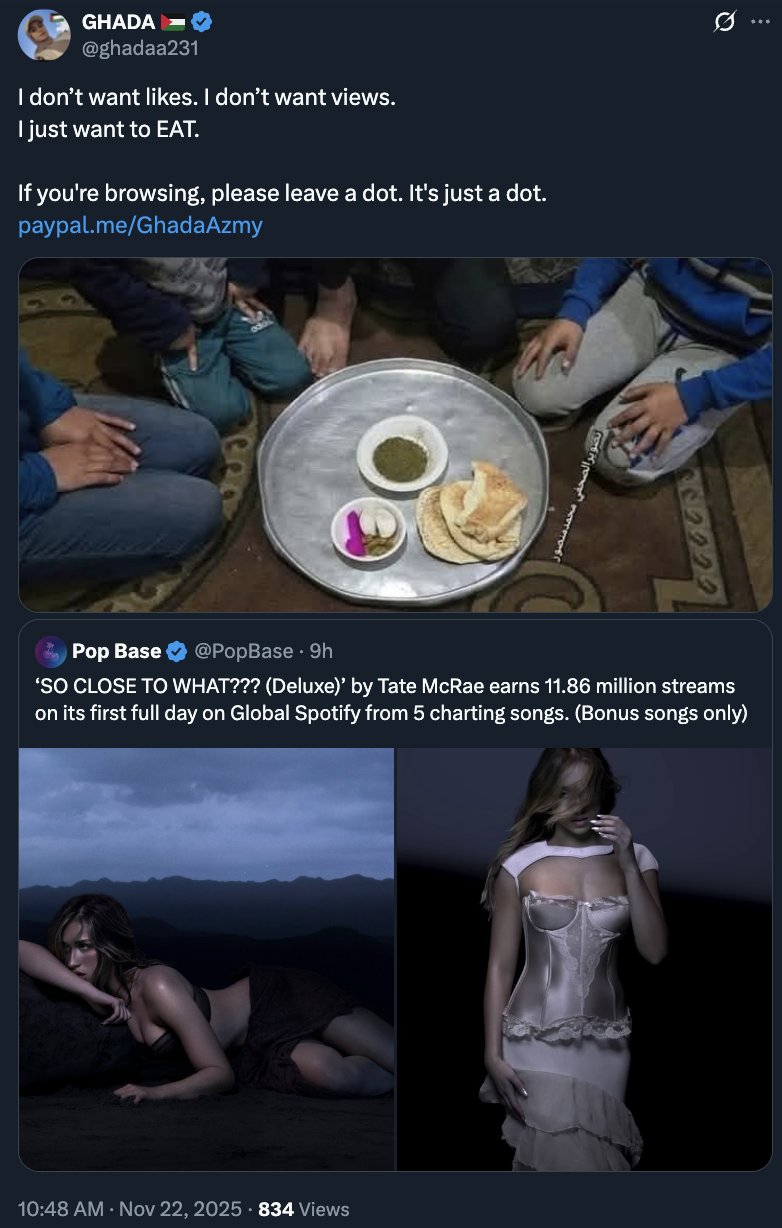Screen dimensions: 782x1228
Task: Click the 9h timestamp on quoted post
Action: (322, 651)
